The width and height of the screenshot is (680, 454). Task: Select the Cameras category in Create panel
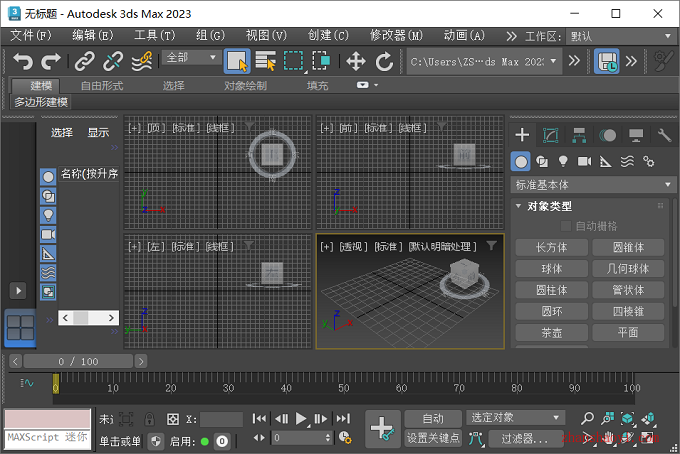pos(585,162)
